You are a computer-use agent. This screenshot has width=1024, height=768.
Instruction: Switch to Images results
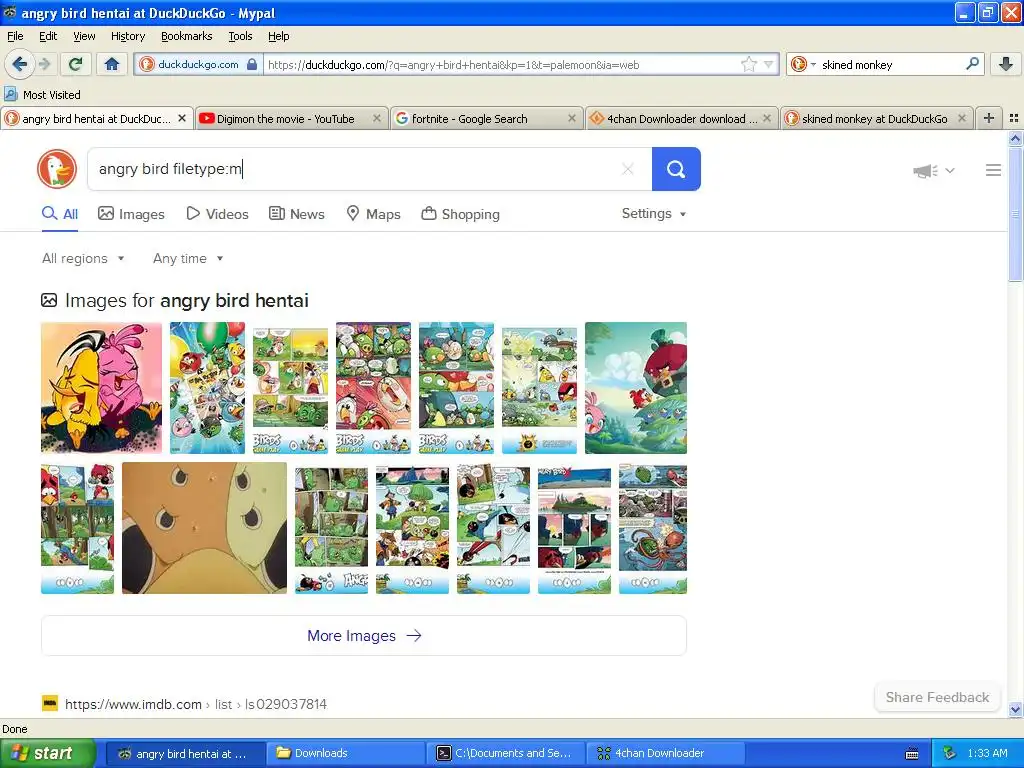[x=131, y=214]
